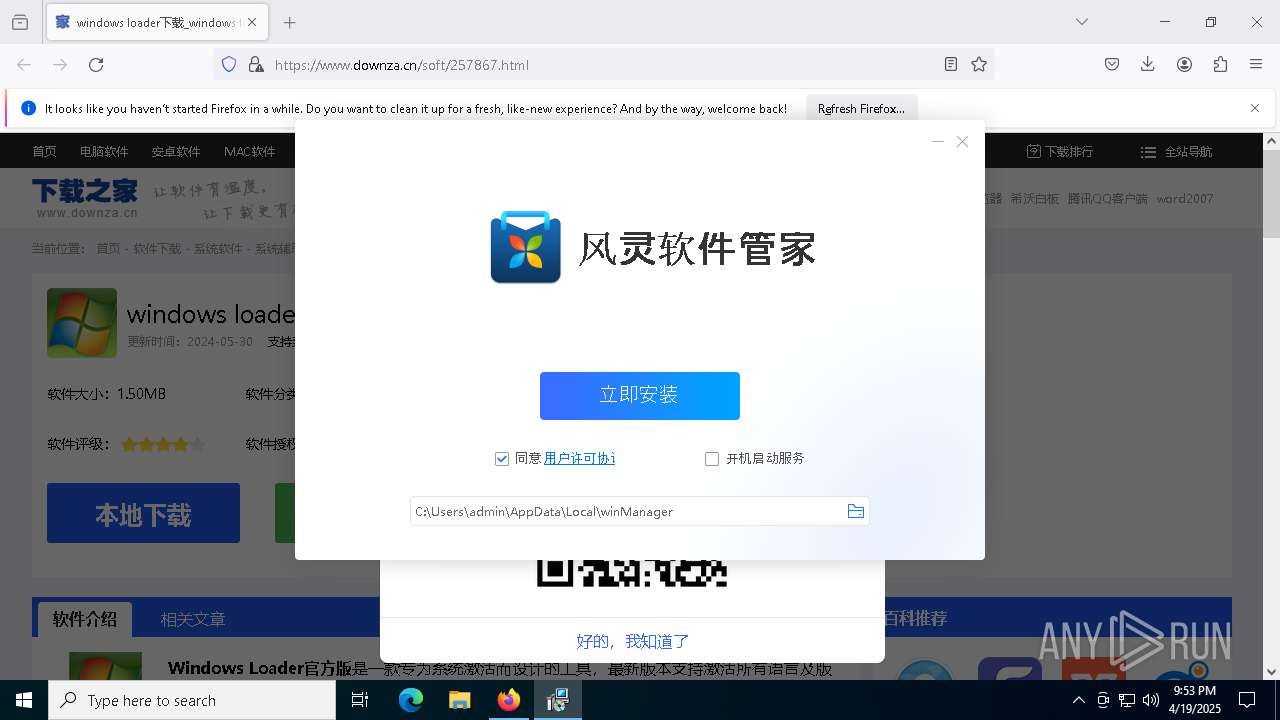The image size is (1280, 720).
Task: Enable the 开机启动服务 startup checkbox
Action: (x=712, y=459)
